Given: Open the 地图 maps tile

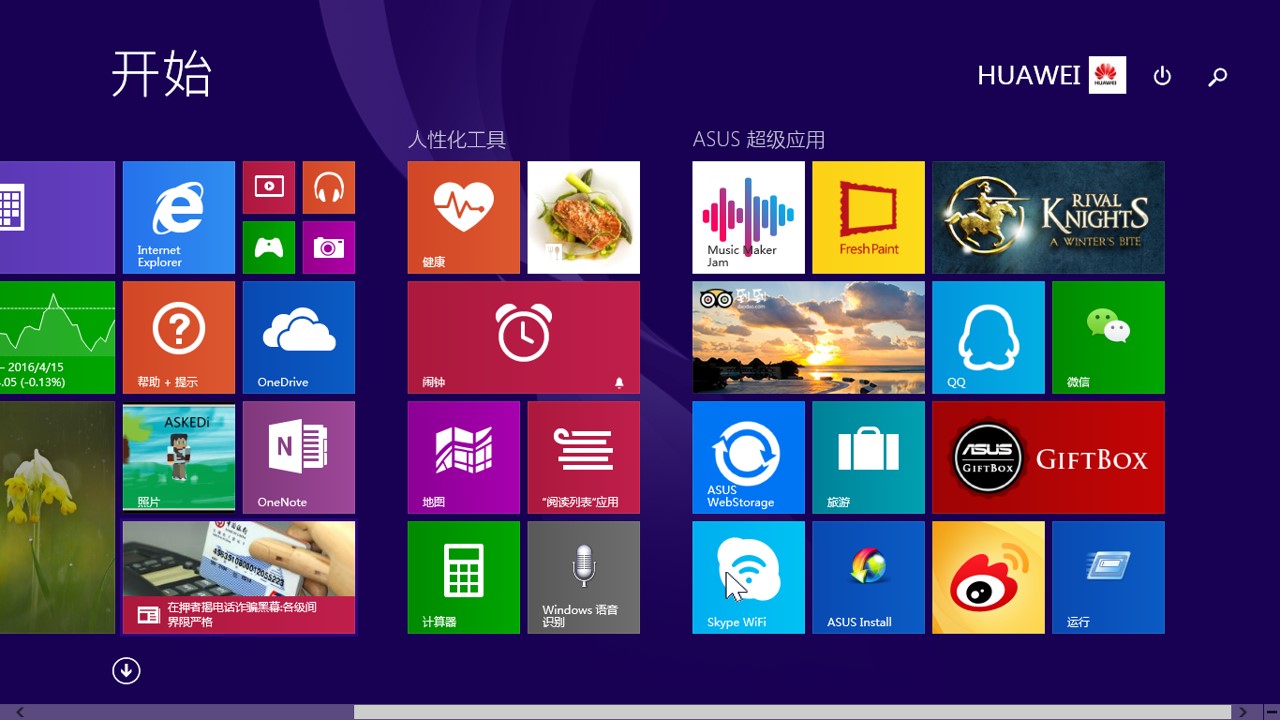Looking at the screenshot, I should coord(464,457).
